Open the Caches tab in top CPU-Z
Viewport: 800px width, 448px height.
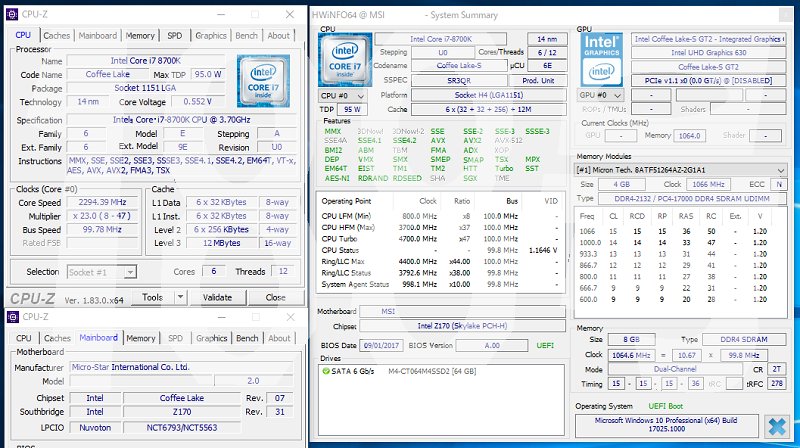(57, 35)
